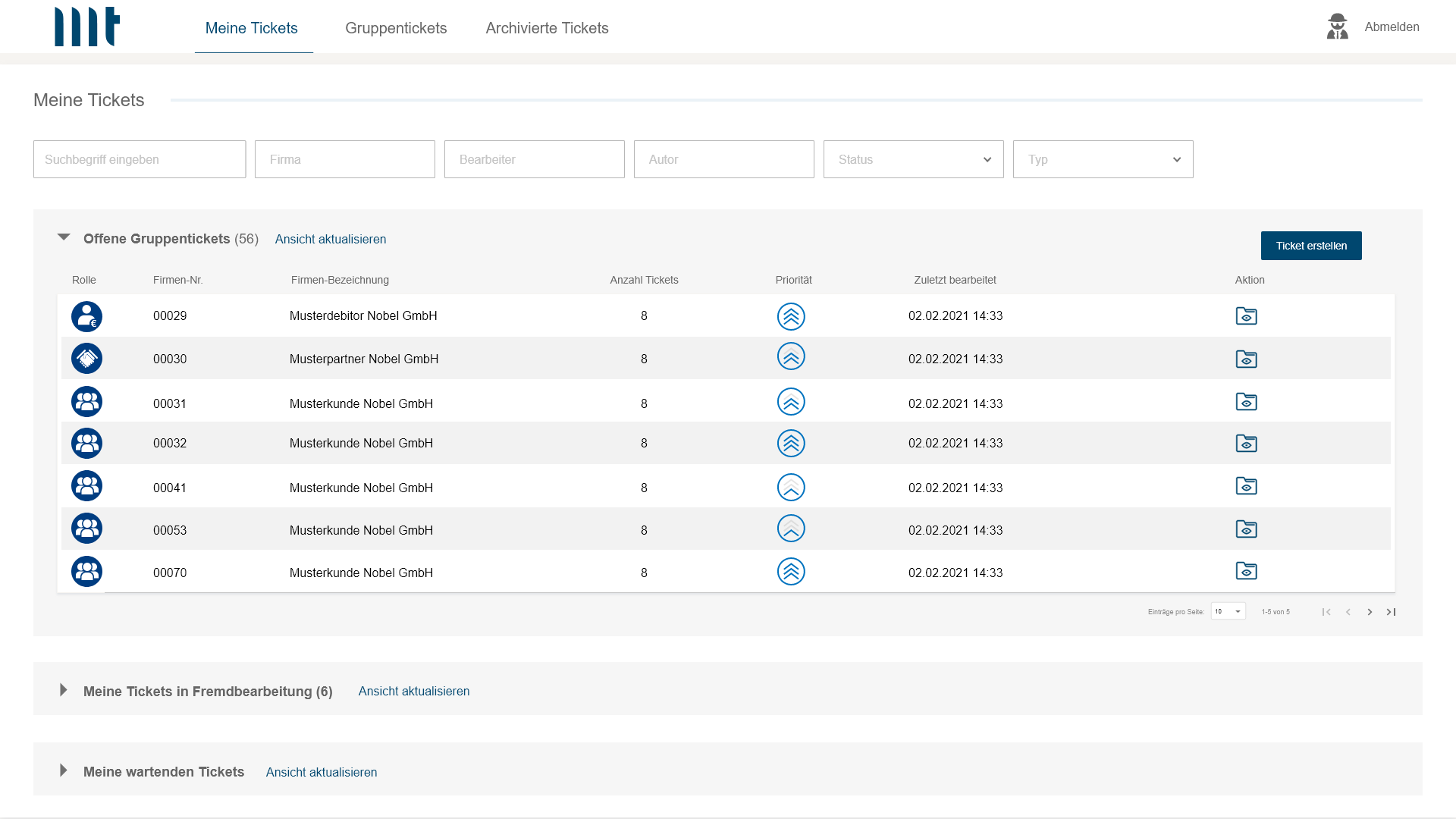The image size is (1456, 819).
Task: Click the Zuletzt bearbeitet column header
Action: [x=955, y=280]
